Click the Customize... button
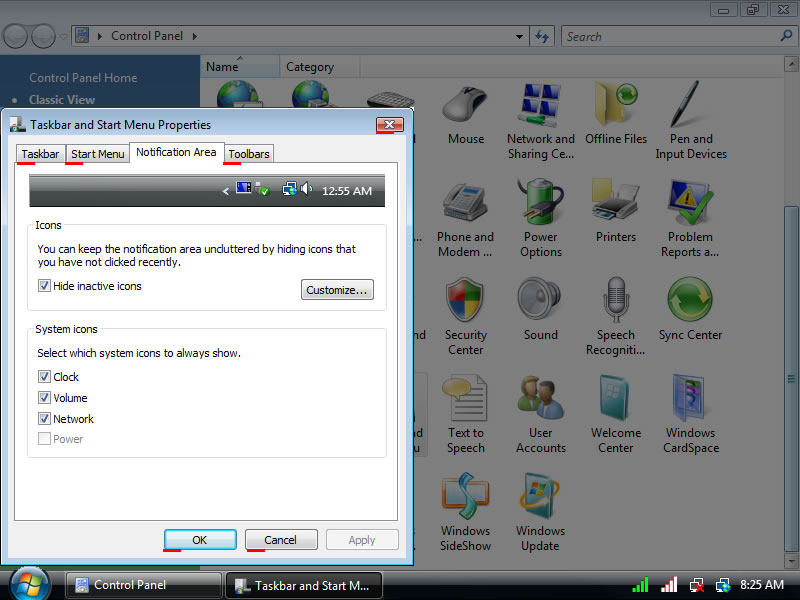This screenshot has height=600, width=800. [x=337, y=290]
